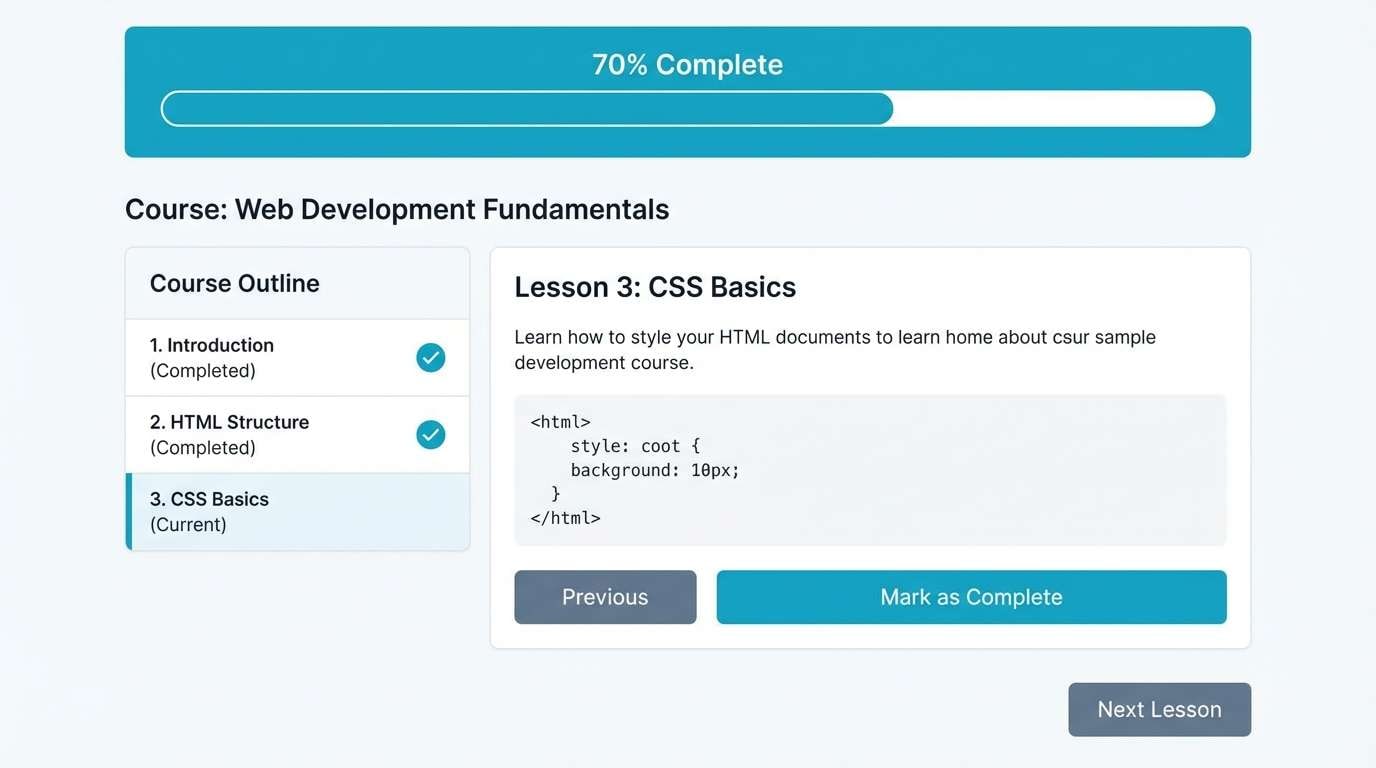This screenshot has width=1376, height=768.
Task: Advance using the Next Lesson button
Action: (1159, 709)
